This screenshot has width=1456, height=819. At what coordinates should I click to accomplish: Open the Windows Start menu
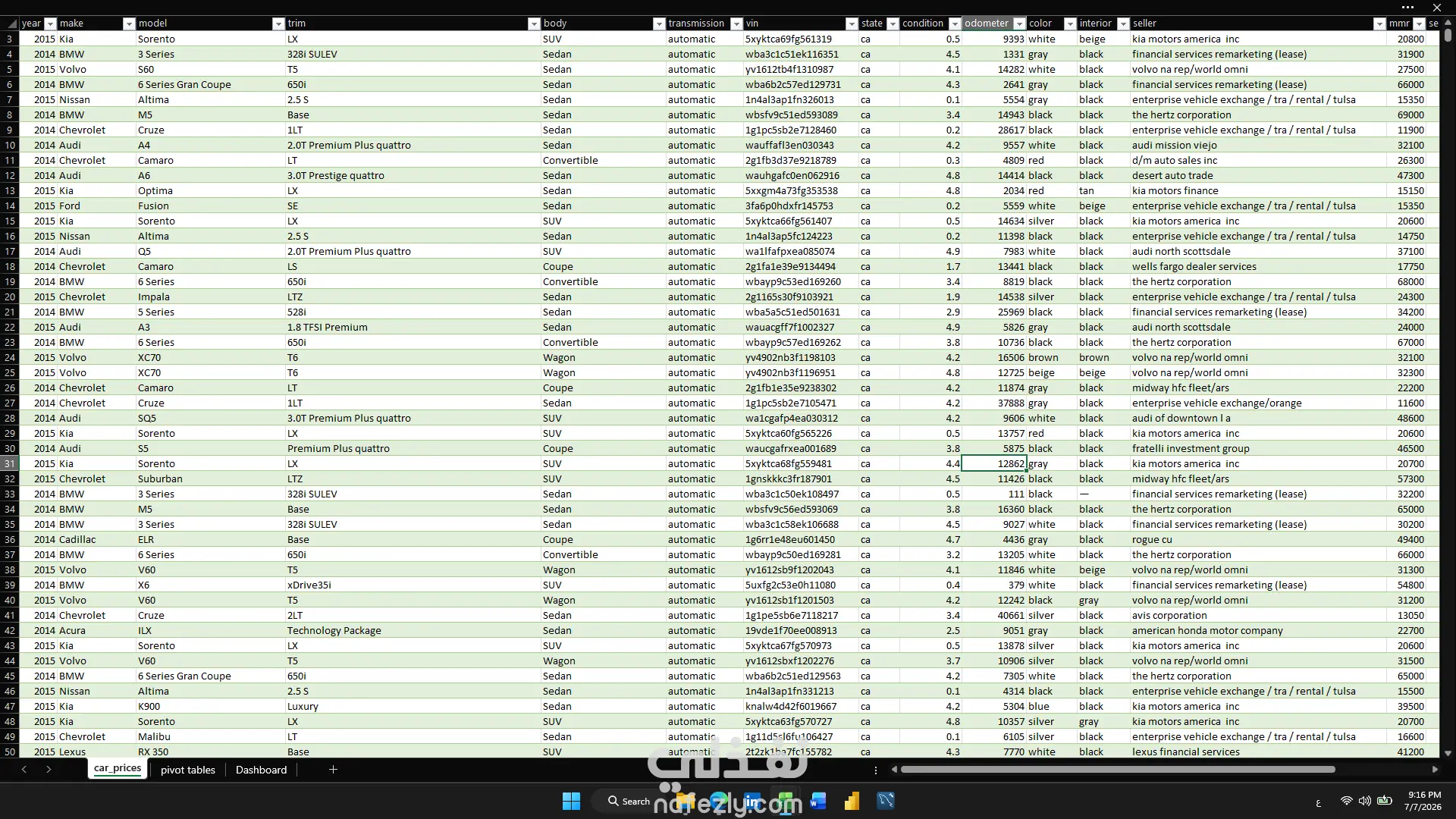pyautogui.click(x=571, y=801)
